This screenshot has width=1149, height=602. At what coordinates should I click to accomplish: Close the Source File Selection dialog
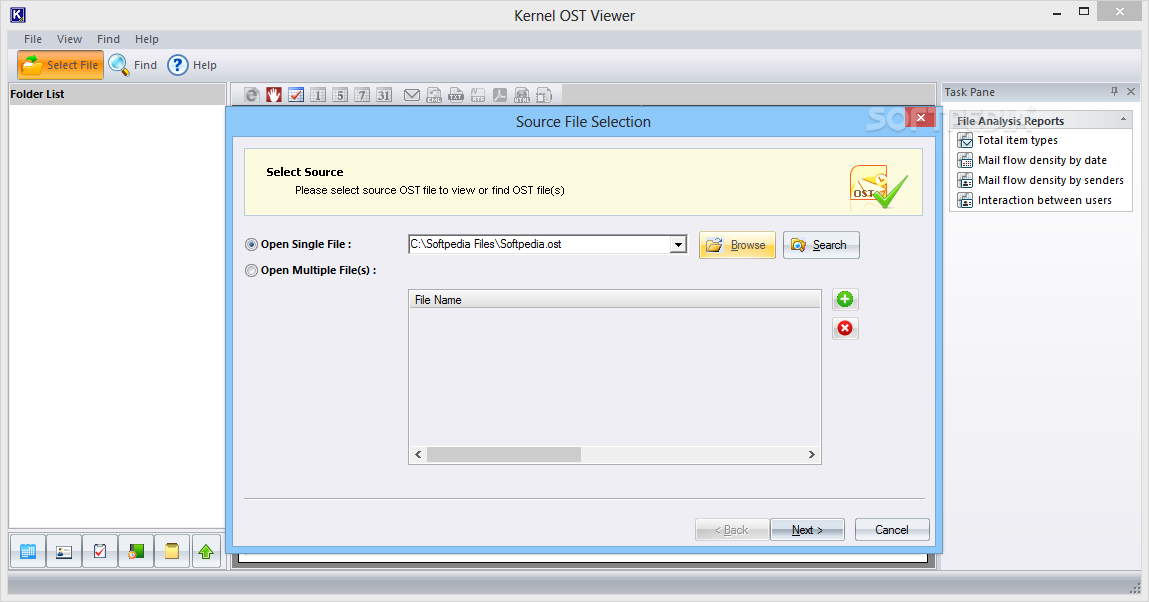920,117
